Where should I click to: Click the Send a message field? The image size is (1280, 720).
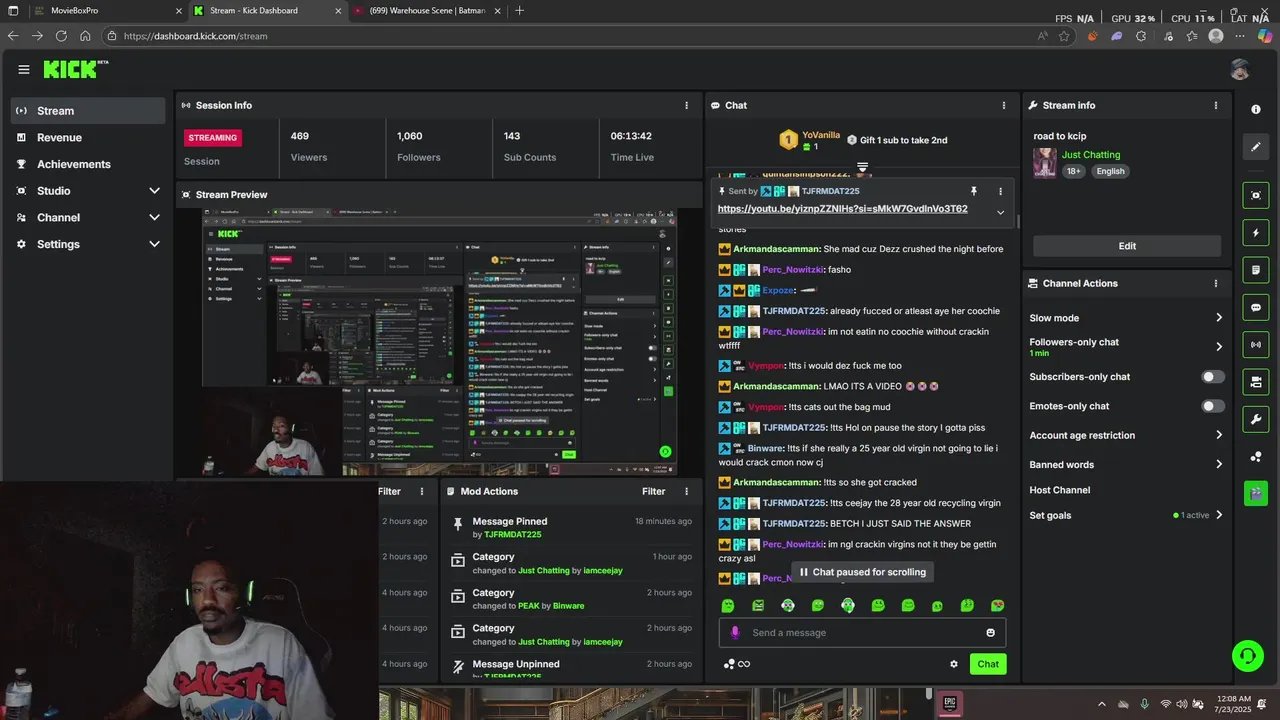point(862,632)
